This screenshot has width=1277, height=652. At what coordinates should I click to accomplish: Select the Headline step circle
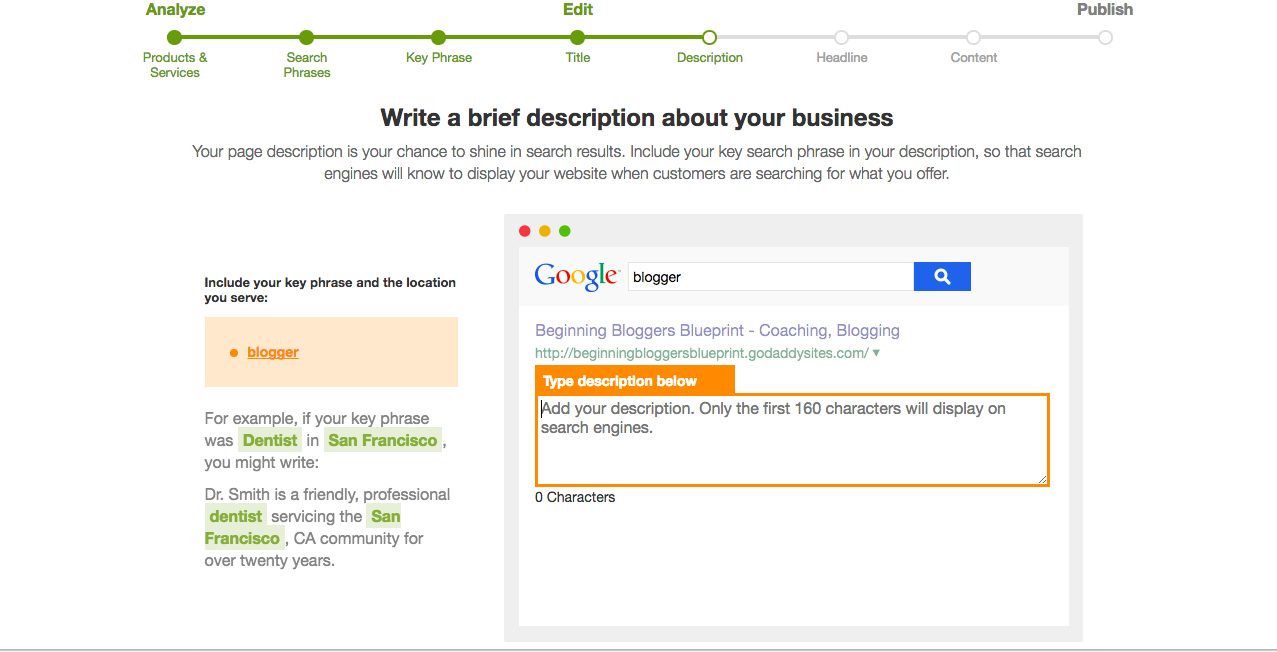(x=841, y=38)
